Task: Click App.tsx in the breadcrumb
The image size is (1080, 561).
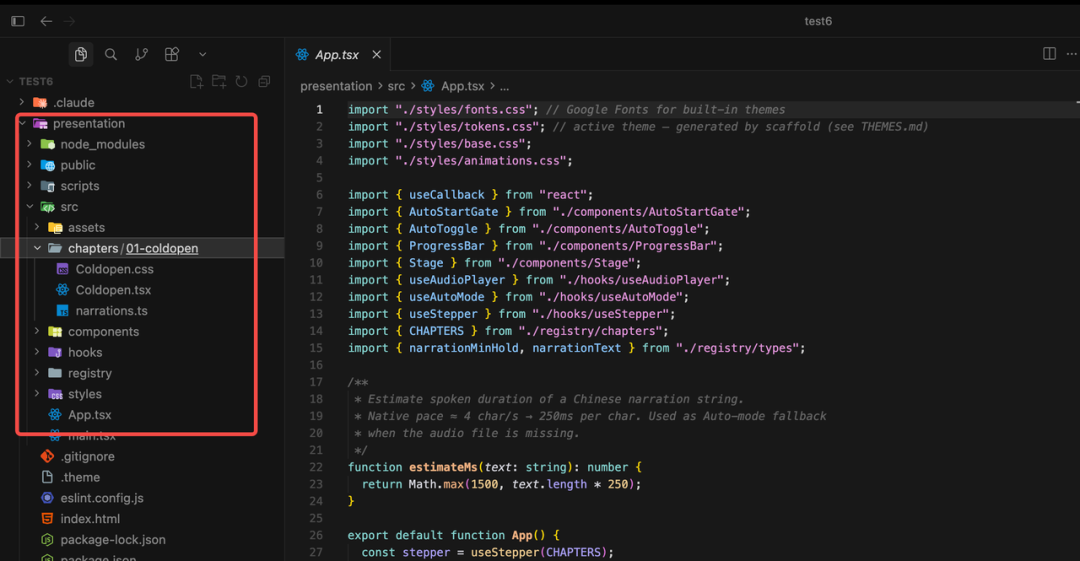Action: 462,86
